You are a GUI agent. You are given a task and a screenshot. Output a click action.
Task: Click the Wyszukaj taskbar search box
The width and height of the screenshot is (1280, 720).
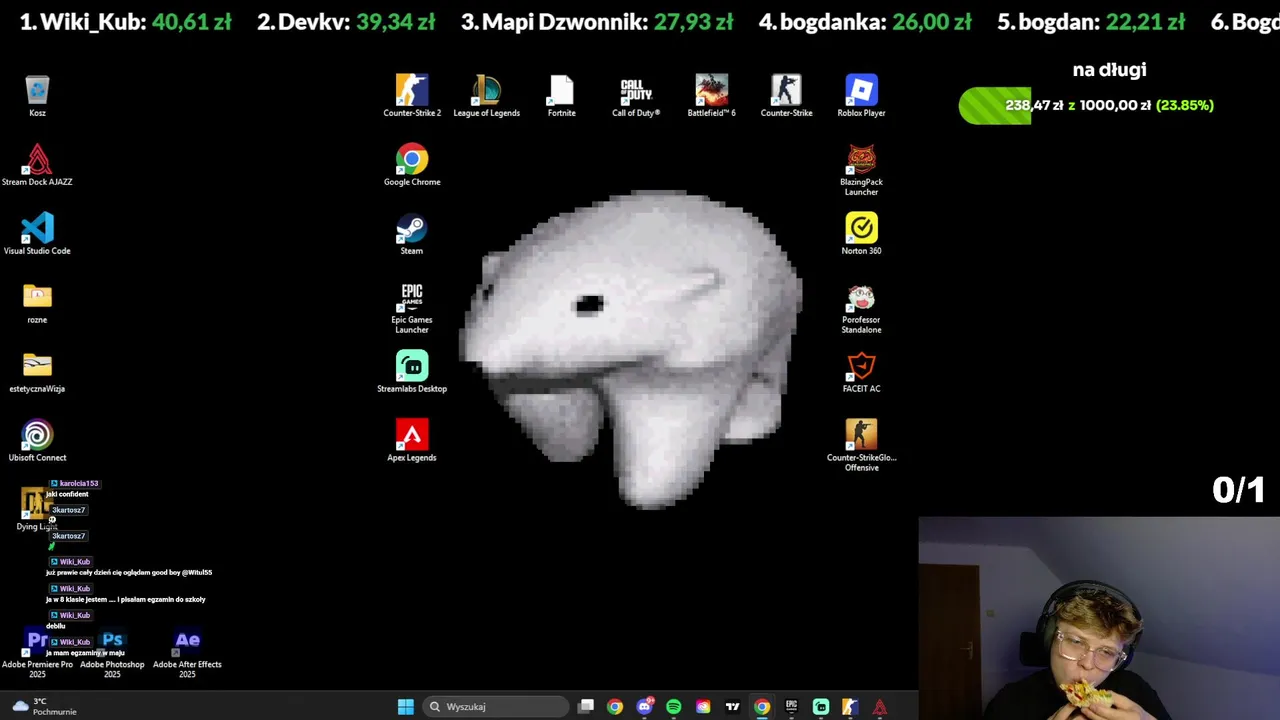pos(495,707)
